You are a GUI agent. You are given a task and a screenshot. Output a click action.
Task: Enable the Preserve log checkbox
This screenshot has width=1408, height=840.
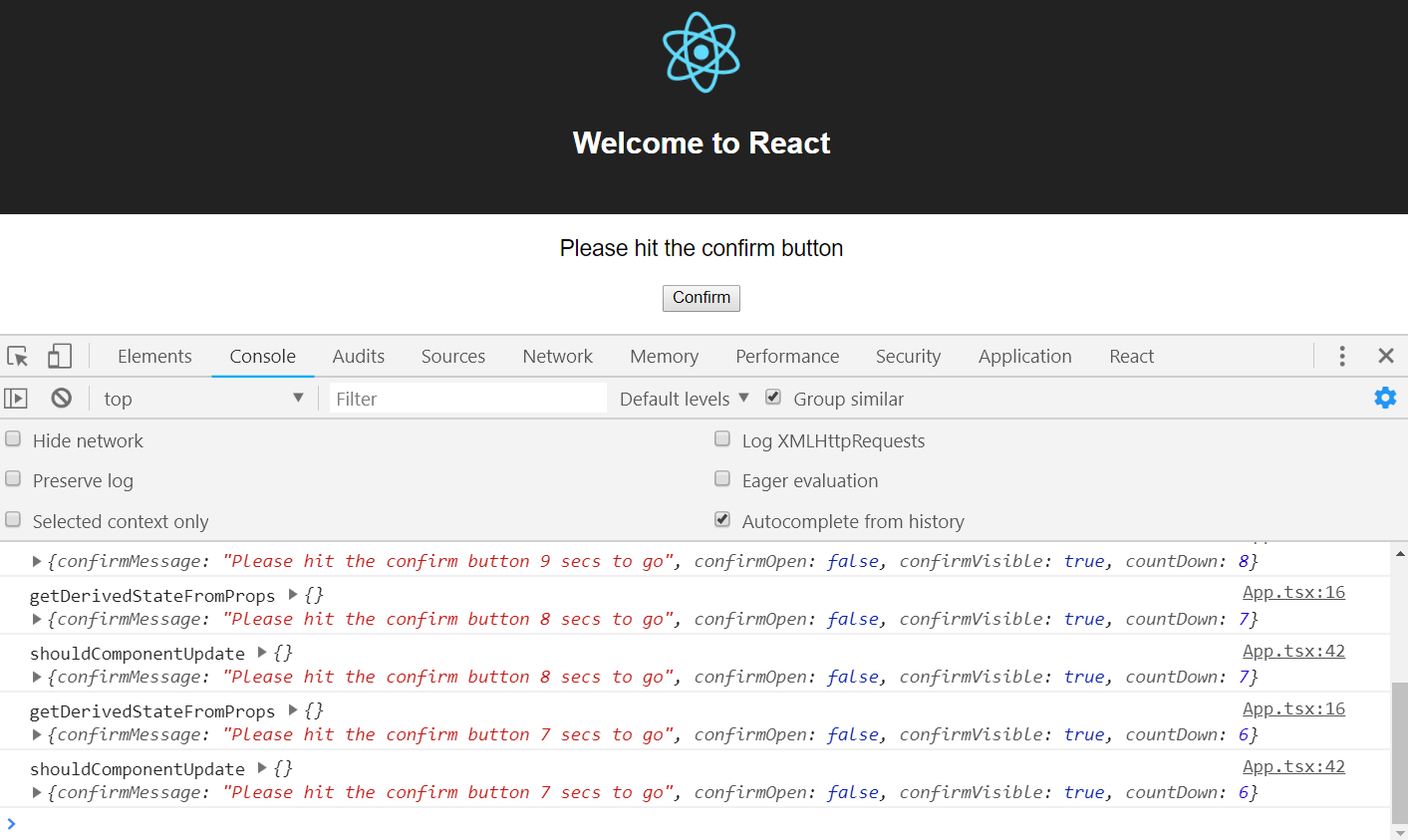[14, 479]
